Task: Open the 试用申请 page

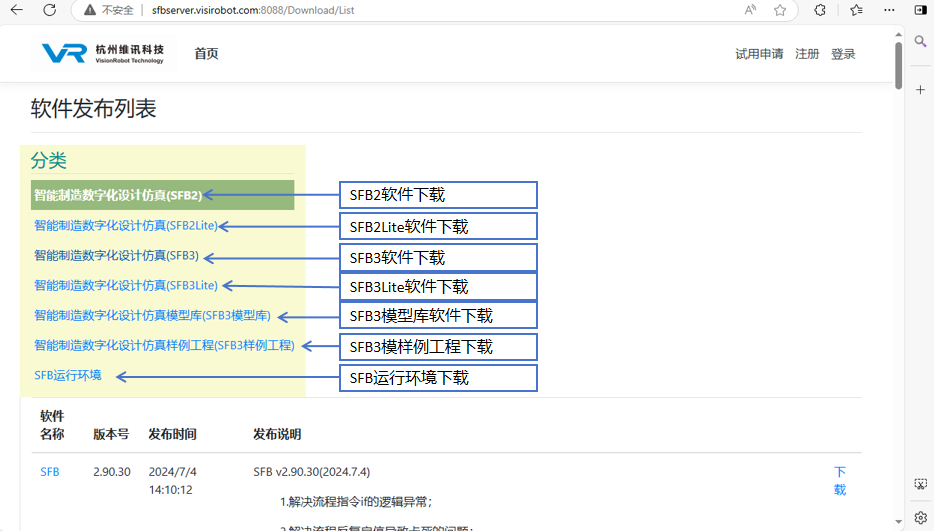Action: coord(759,54)
